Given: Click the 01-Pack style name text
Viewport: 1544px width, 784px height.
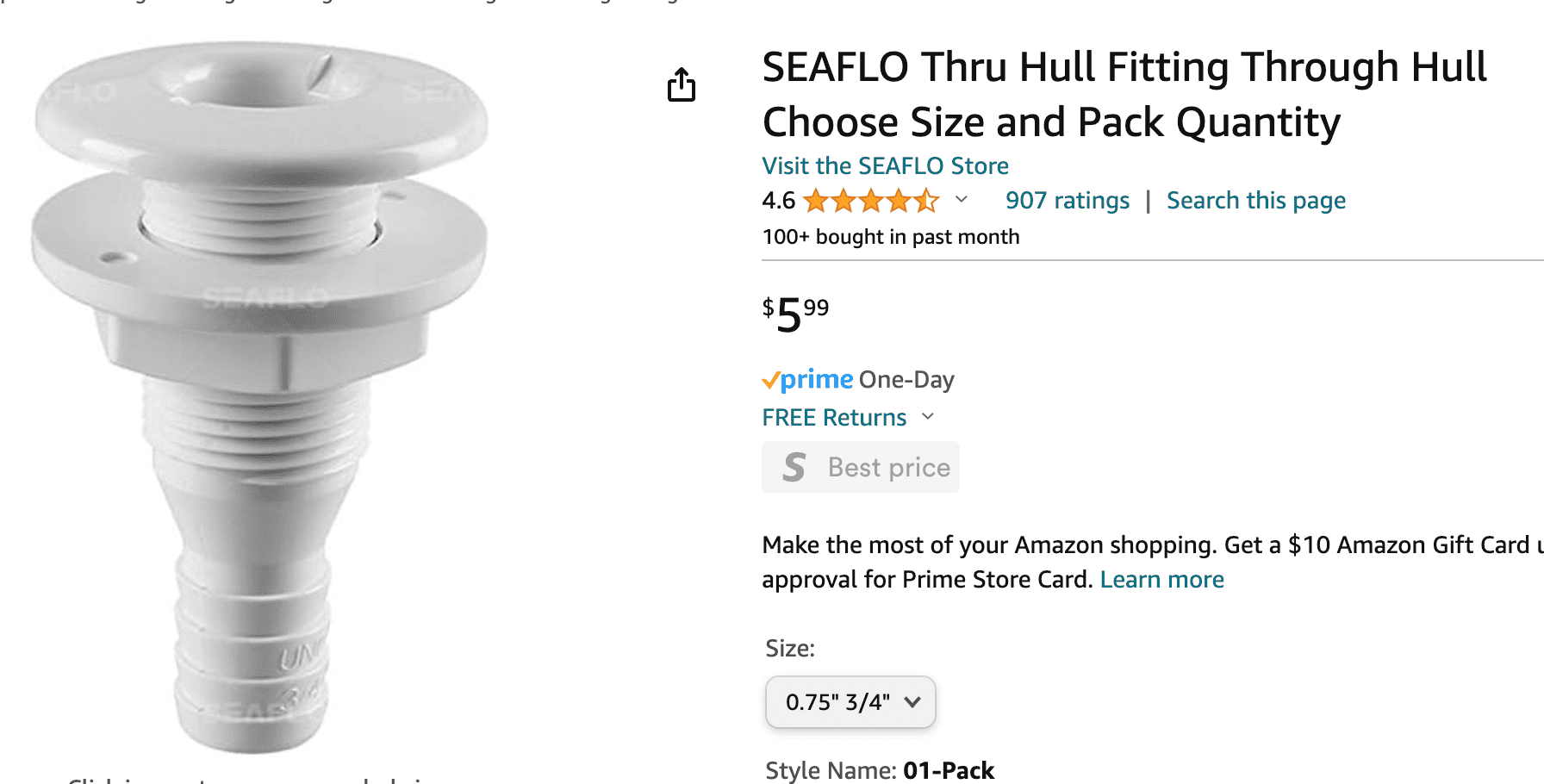Looking at the screenshot, I should tap(949, 770).
